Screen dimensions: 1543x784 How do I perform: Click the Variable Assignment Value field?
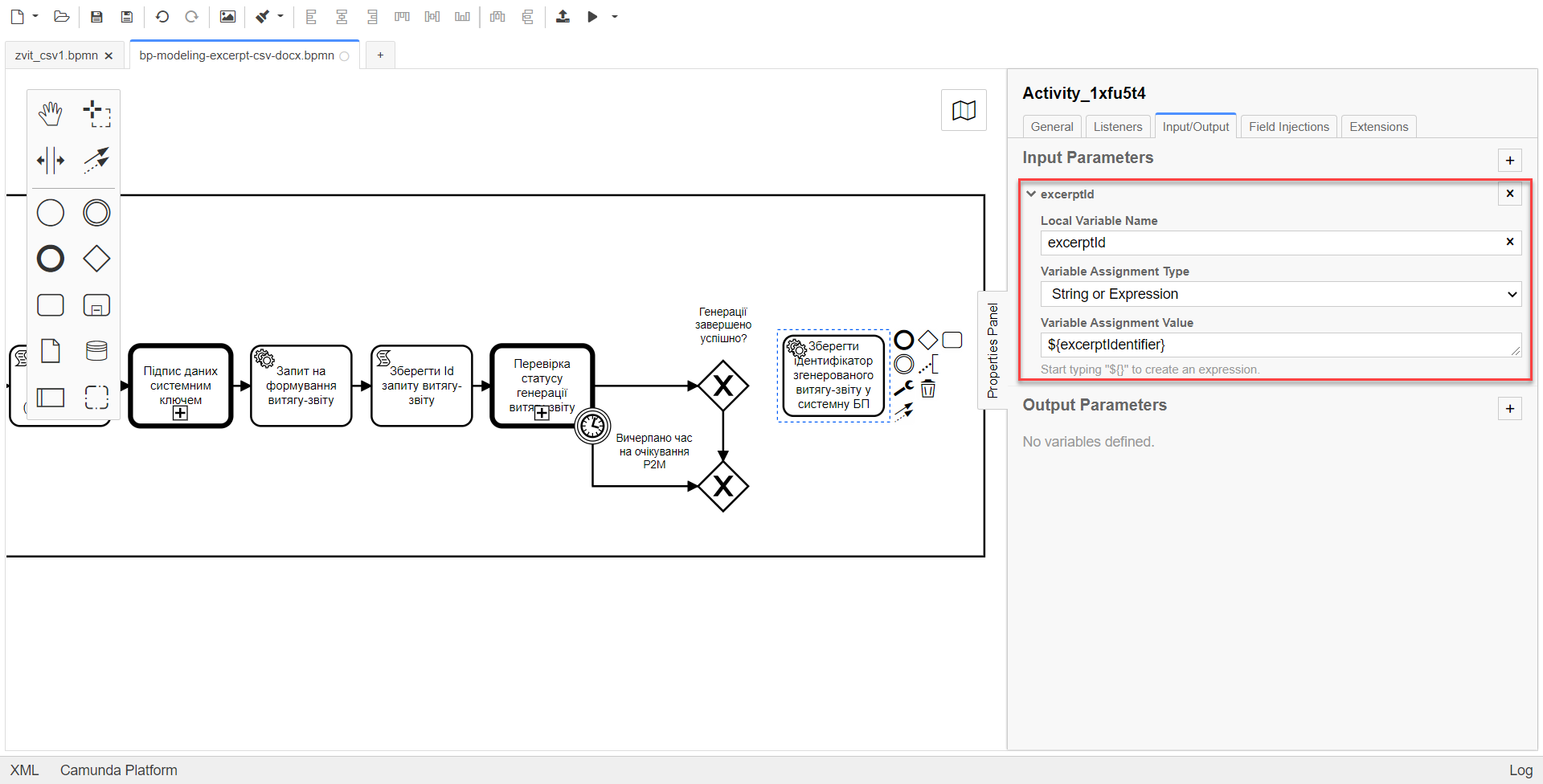1275,345
